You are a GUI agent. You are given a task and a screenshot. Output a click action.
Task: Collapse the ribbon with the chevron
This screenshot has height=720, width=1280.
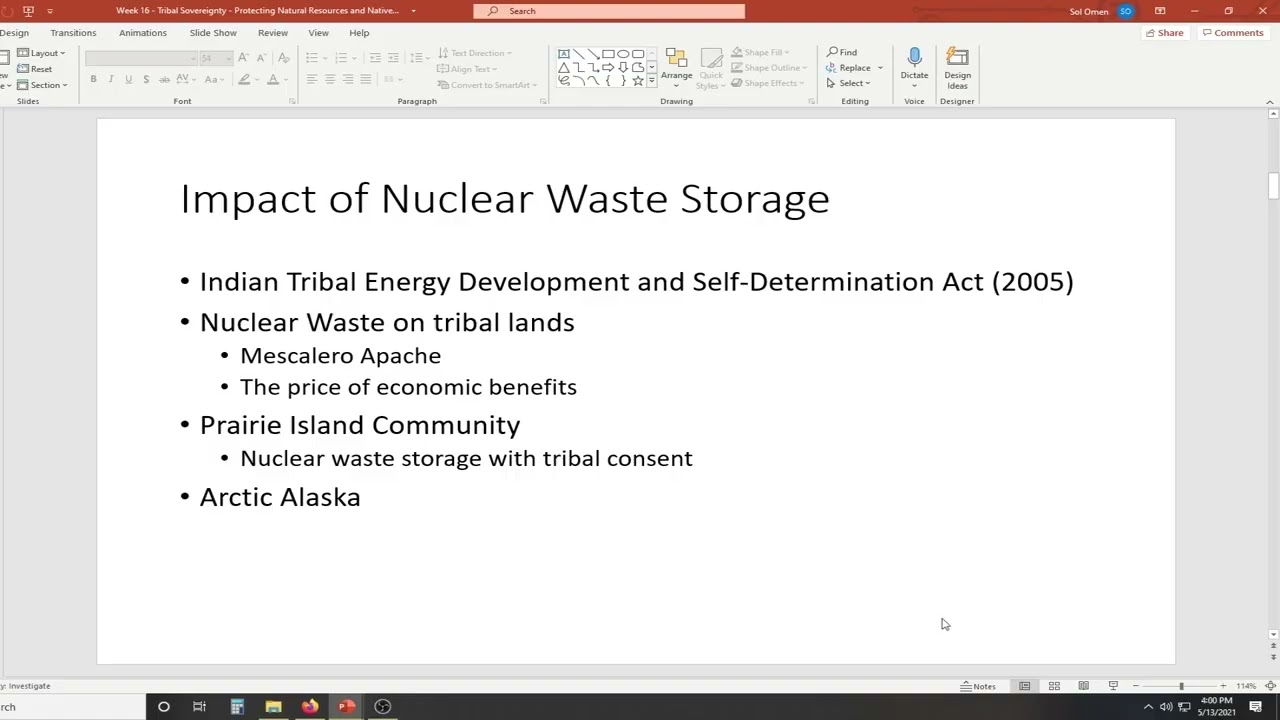tap(1270, 102)
